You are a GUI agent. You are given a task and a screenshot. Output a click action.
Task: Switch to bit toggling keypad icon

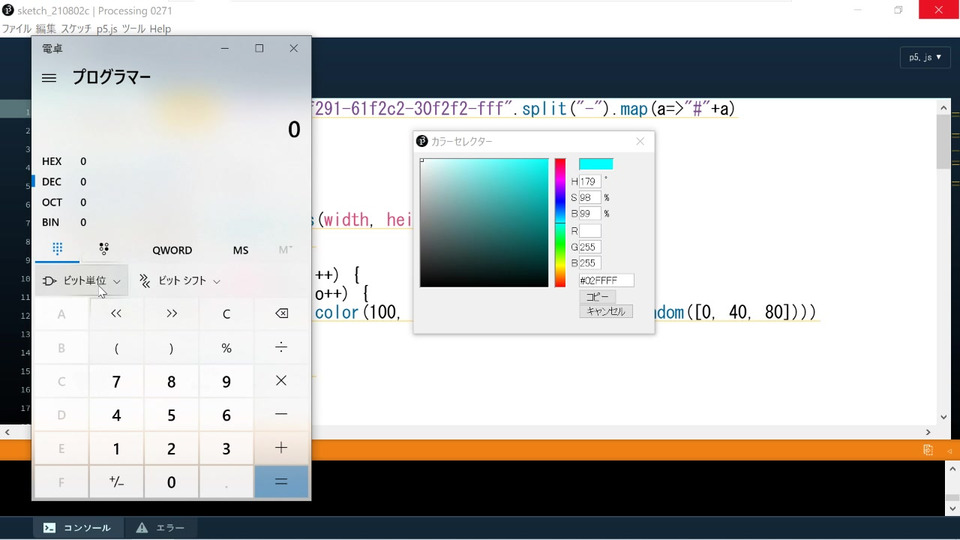[x=103, y=249]
